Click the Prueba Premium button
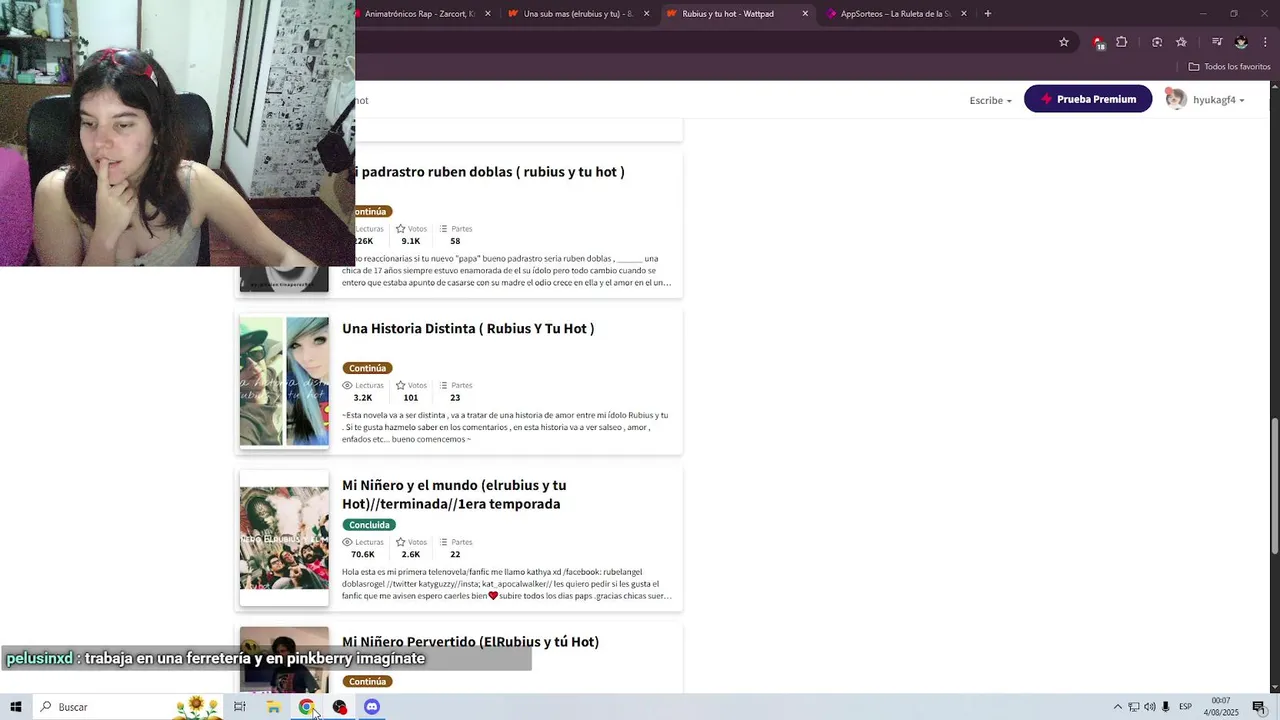Image resolution: width=1280 pixels, height=720 pixels. click(x=1088, y=99)
